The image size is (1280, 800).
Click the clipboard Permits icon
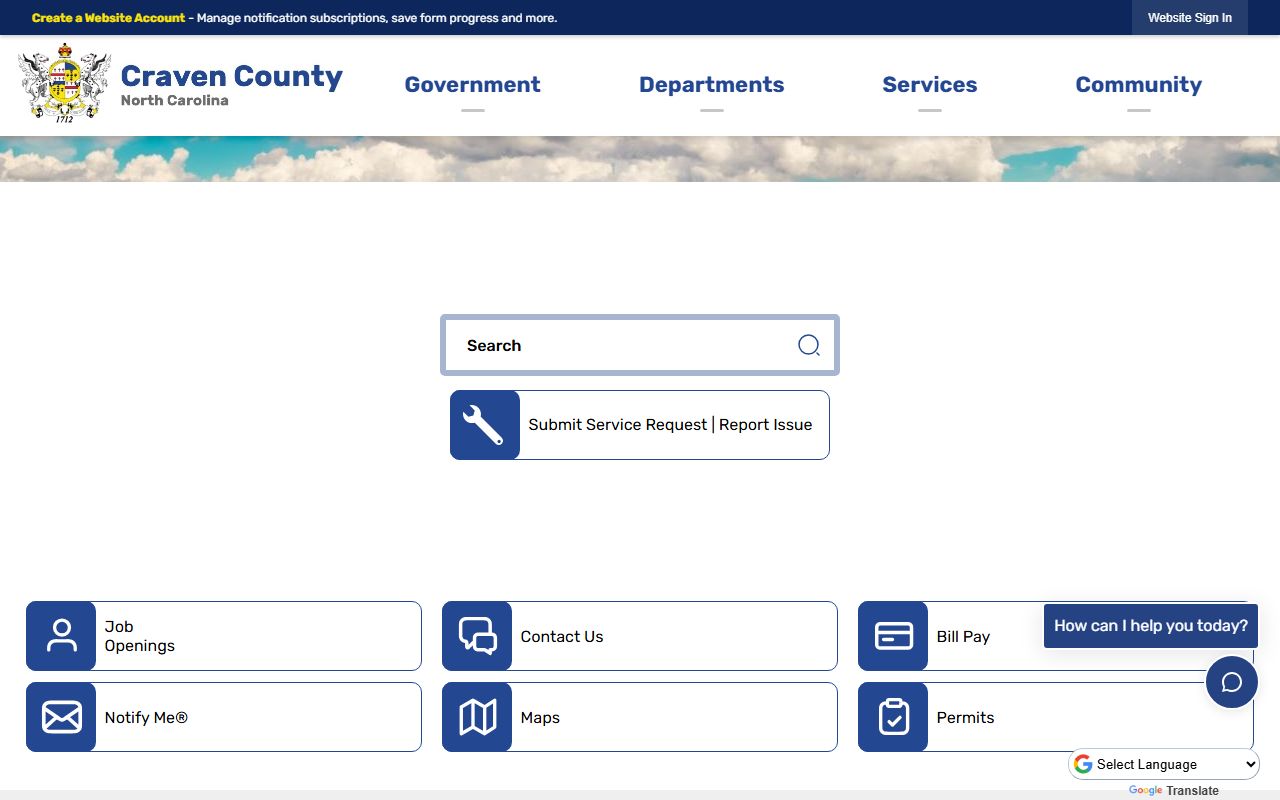(893, 717)
